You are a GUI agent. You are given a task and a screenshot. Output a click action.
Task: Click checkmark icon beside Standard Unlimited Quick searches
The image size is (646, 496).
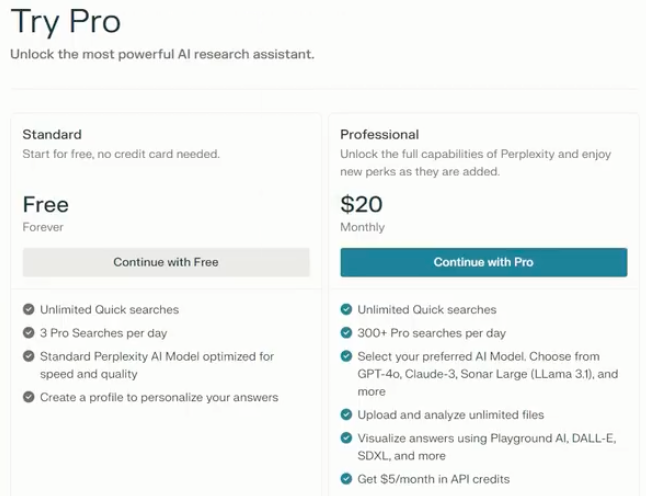click(28, 309)
